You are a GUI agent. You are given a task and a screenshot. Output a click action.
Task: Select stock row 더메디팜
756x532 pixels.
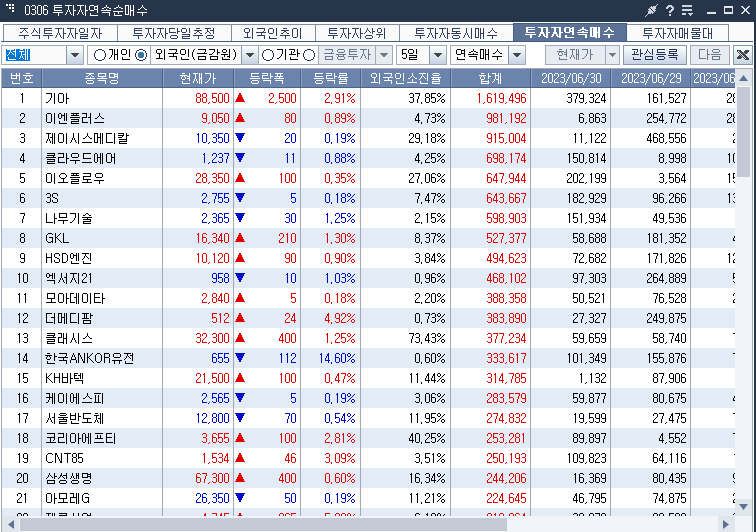tap(368, 318)
